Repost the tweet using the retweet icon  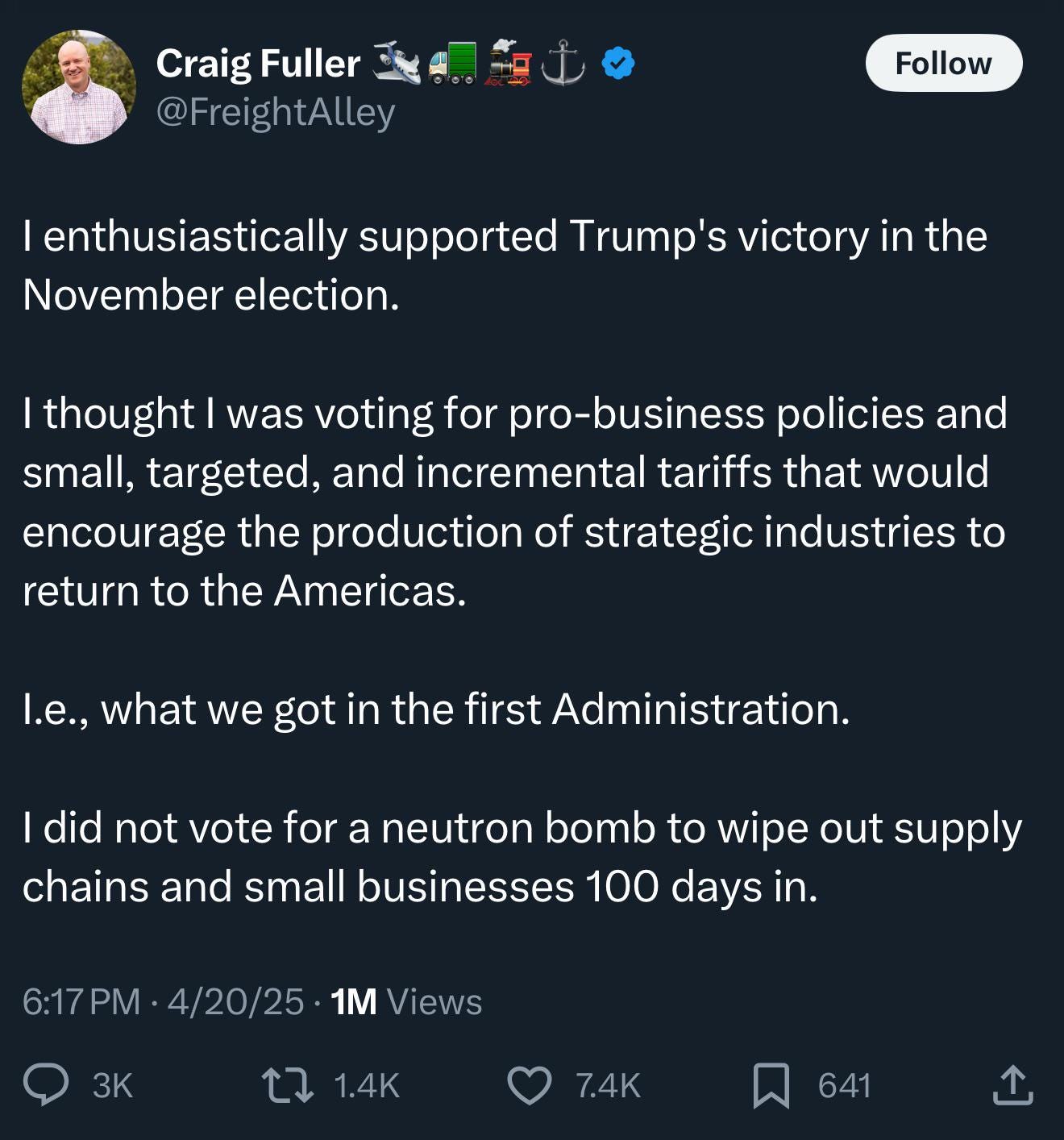288,1084
